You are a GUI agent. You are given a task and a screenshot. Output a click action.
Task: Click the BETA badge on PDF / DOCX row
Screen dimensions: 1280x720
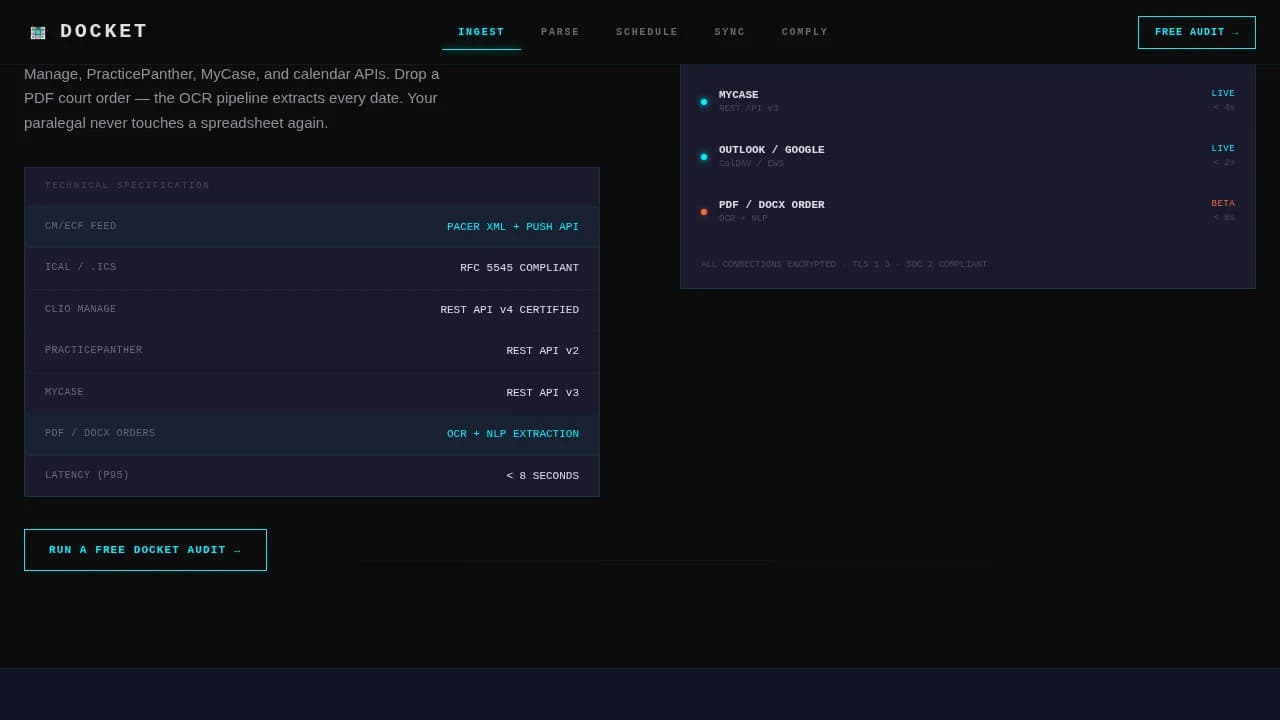coord(1223,204)
